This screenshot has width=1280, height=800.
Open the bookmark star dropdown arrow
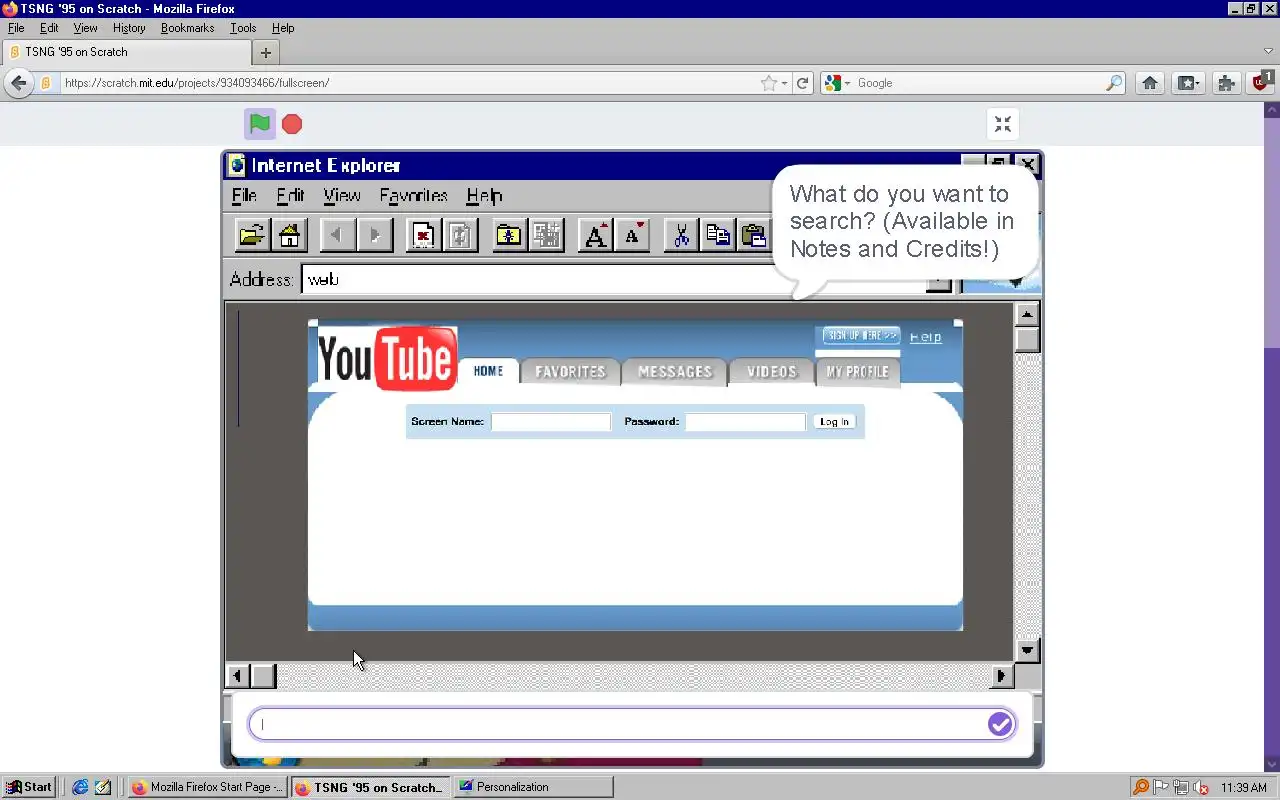click(784, 83)
